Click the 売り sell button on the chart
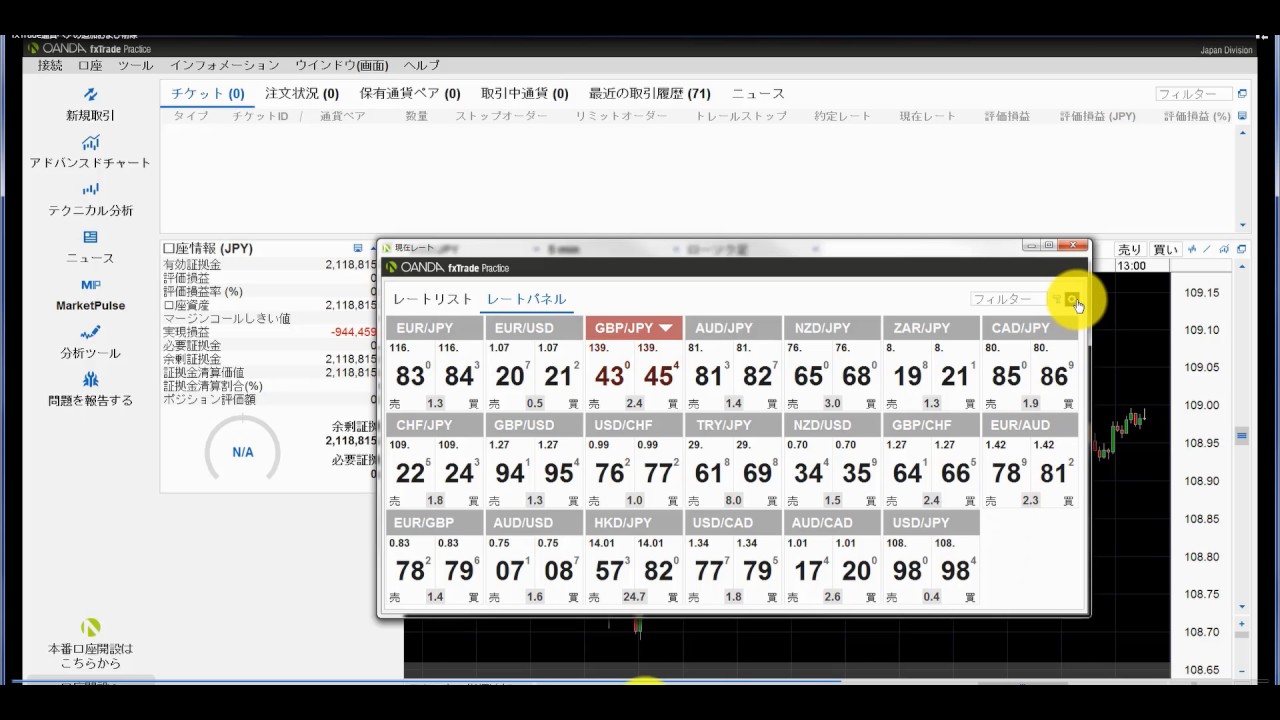1280x720 pixels. pos(1129,249)
